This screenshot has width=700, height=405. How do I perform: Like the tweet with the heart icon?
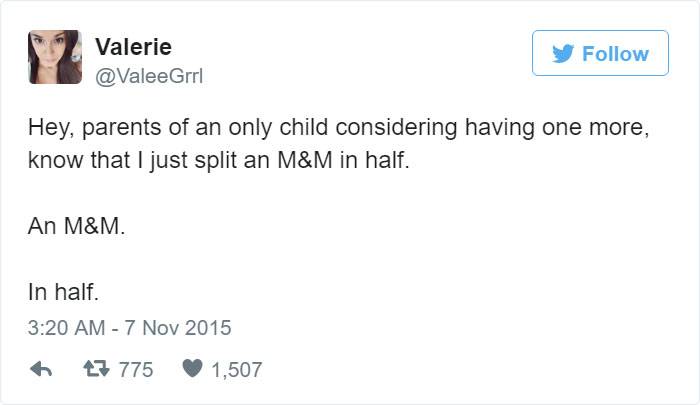point(192,368)
